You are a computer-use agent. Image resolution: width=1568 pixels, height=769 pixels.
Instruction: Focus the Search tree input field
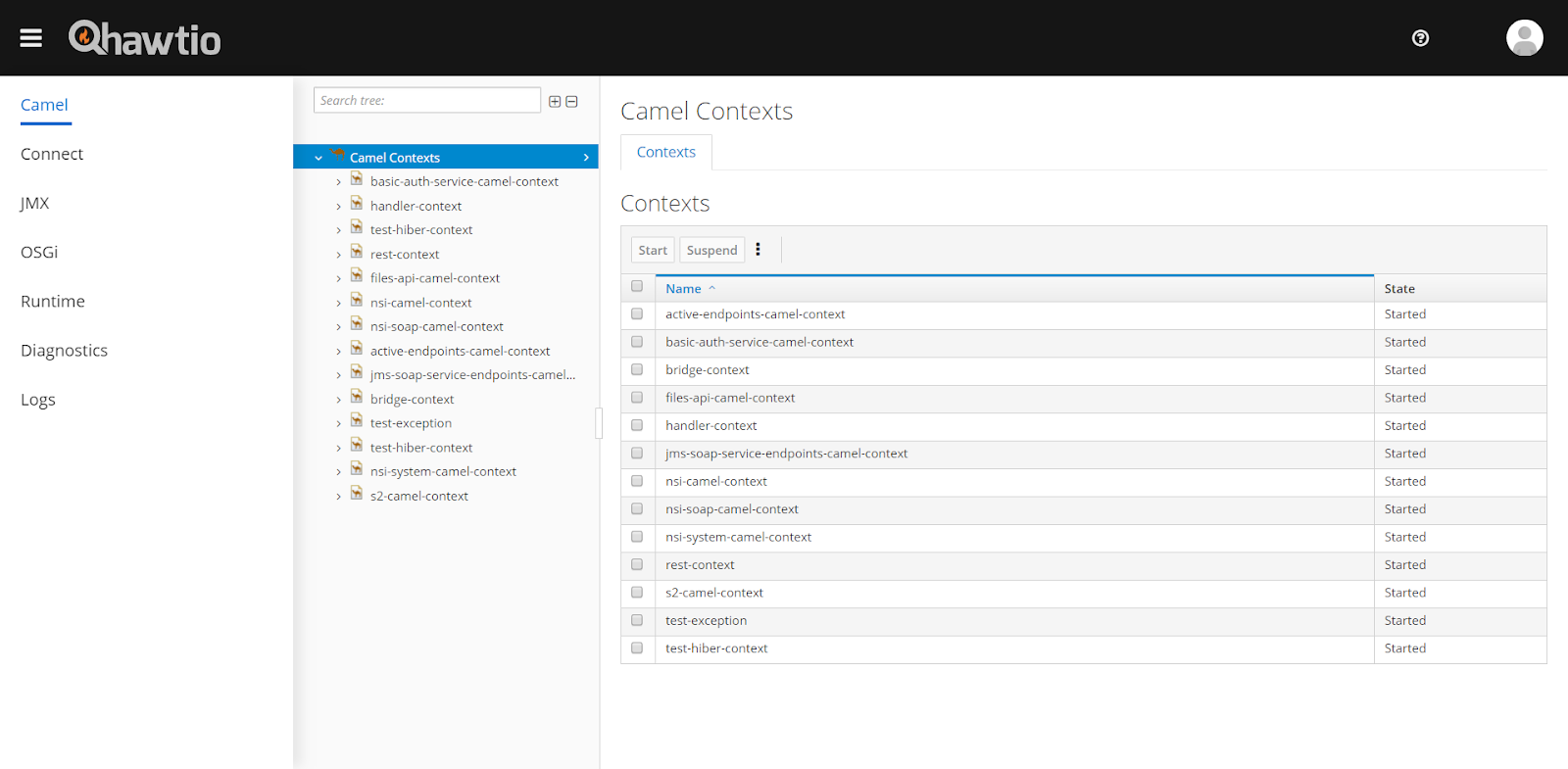(427, 100)
